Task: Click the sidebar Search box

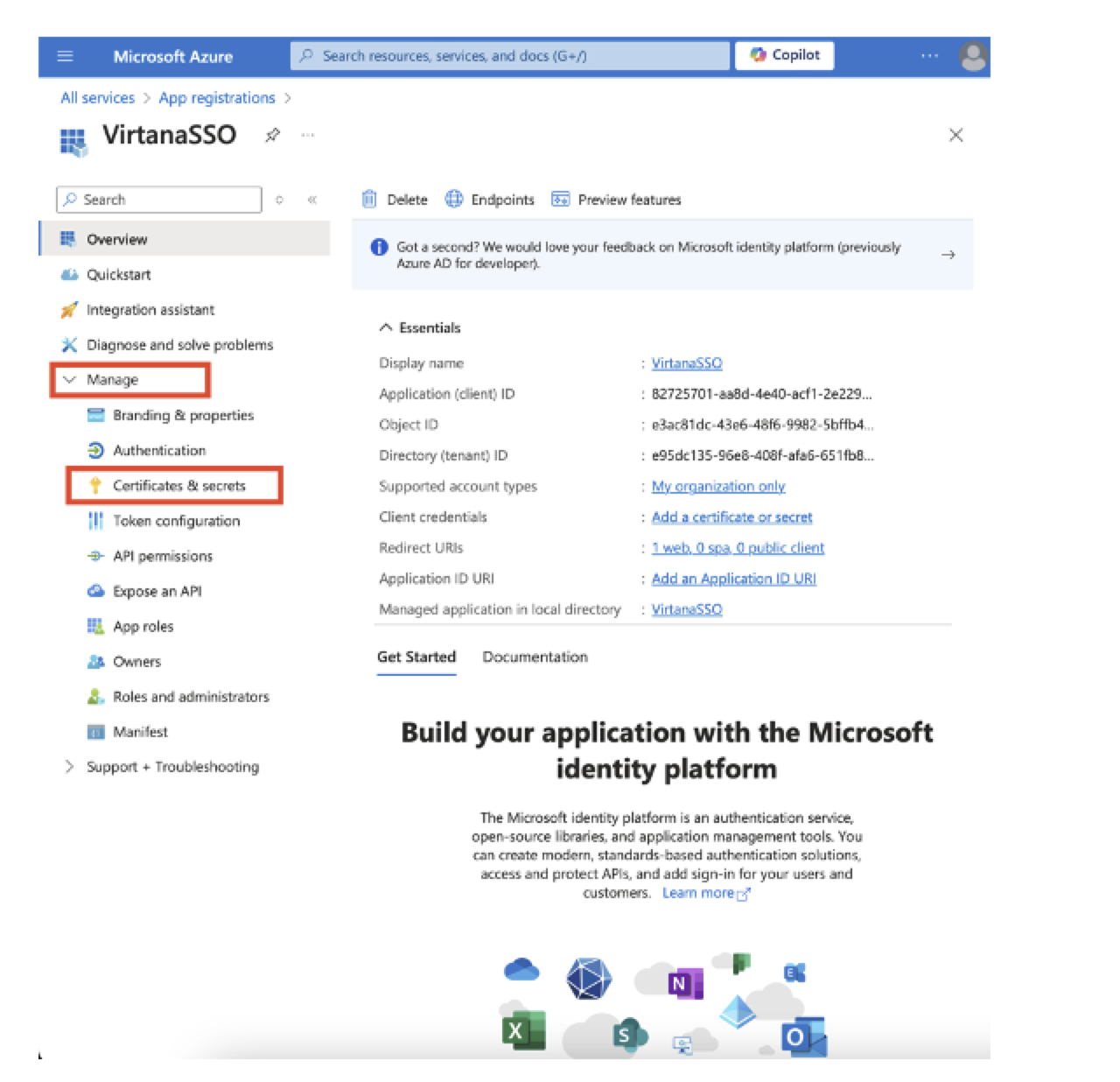Action: pos(159,200)
